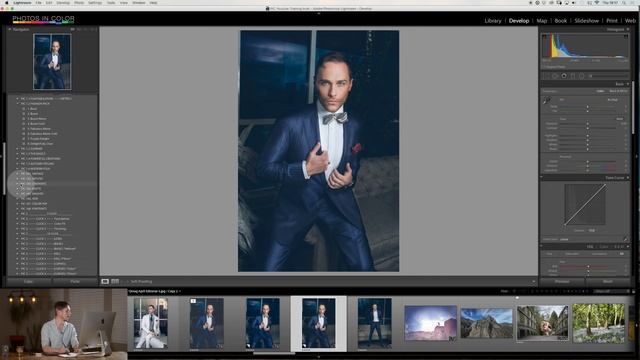This screenshot has height=360, width=640.
Task: Select the Radial Filter tool
Action: [x=581, y=76]
